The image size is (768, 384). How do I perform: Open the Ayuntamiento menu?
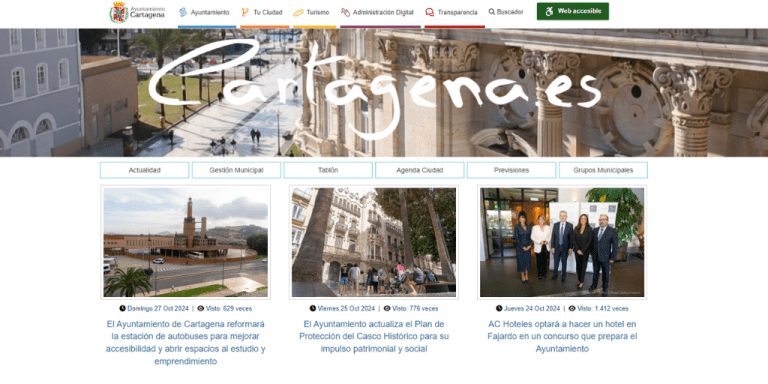[x=207, y=13]
